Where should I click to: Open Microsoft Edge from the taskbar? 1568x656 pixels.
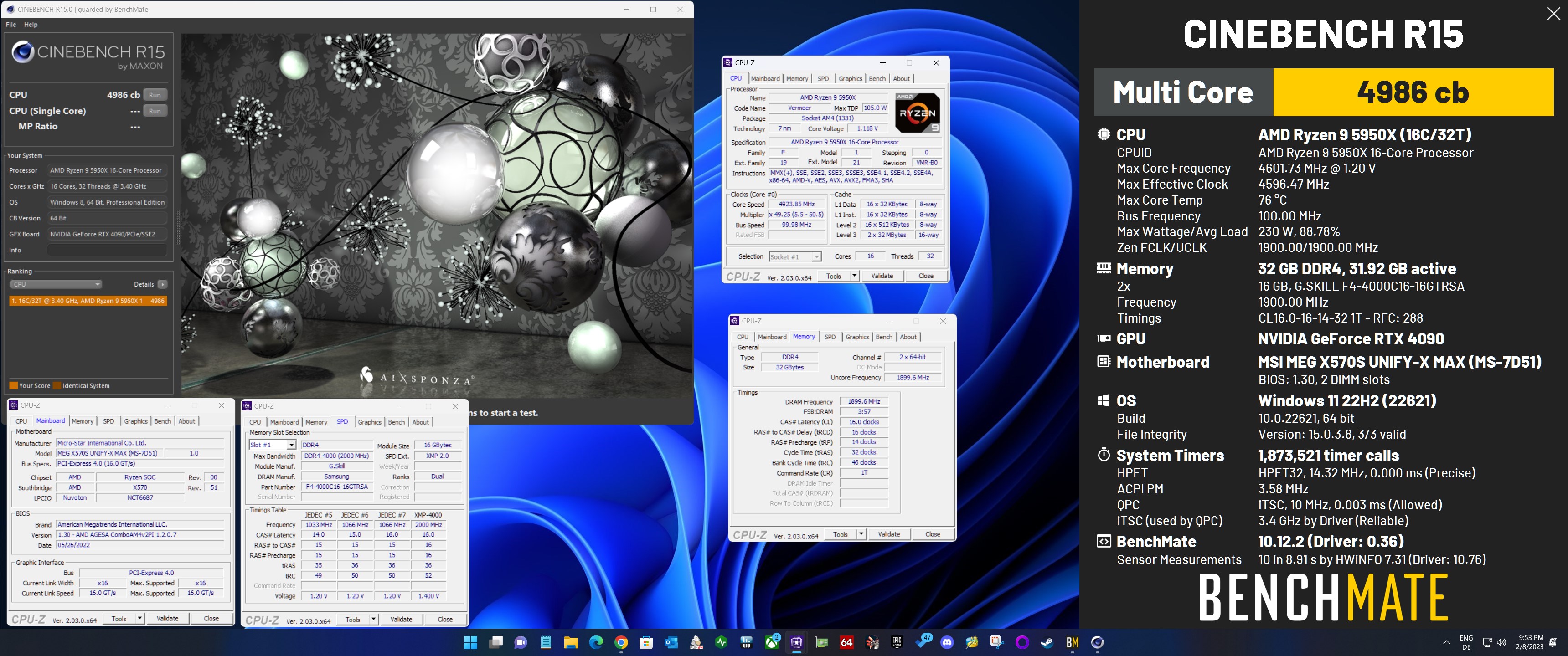596,642
